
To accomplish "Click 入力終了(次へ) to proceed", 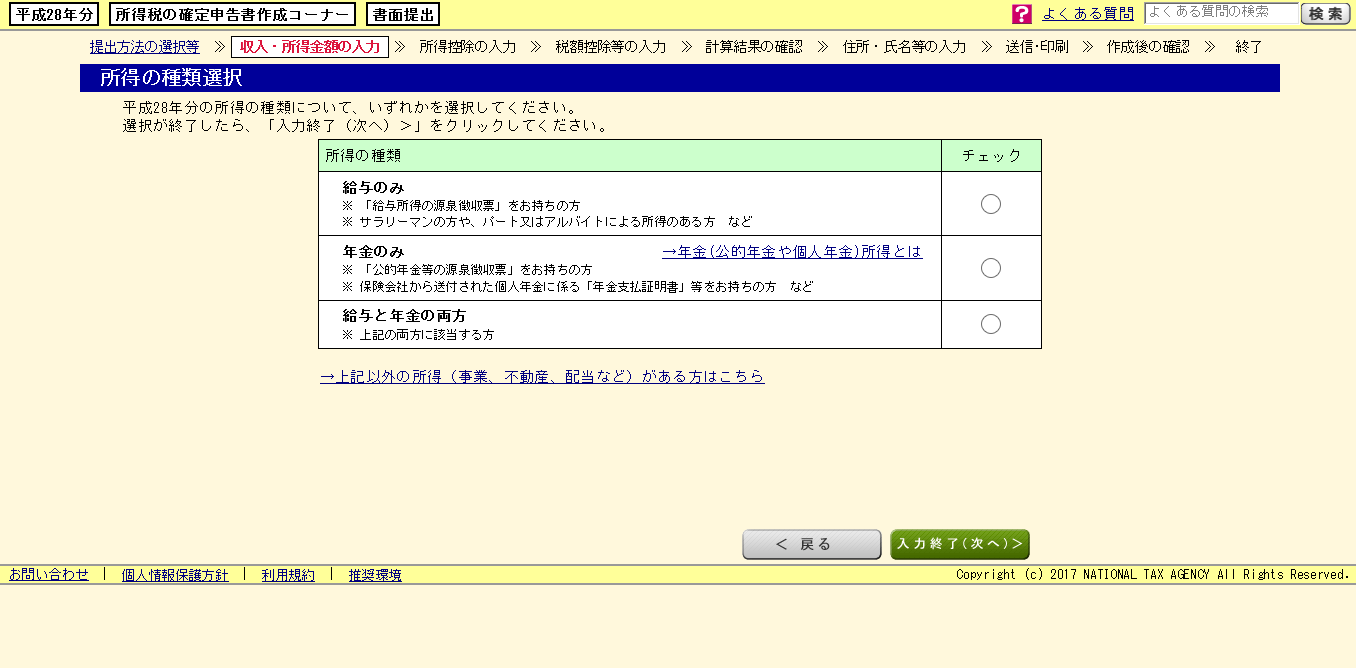I will (x=959, y=544).
